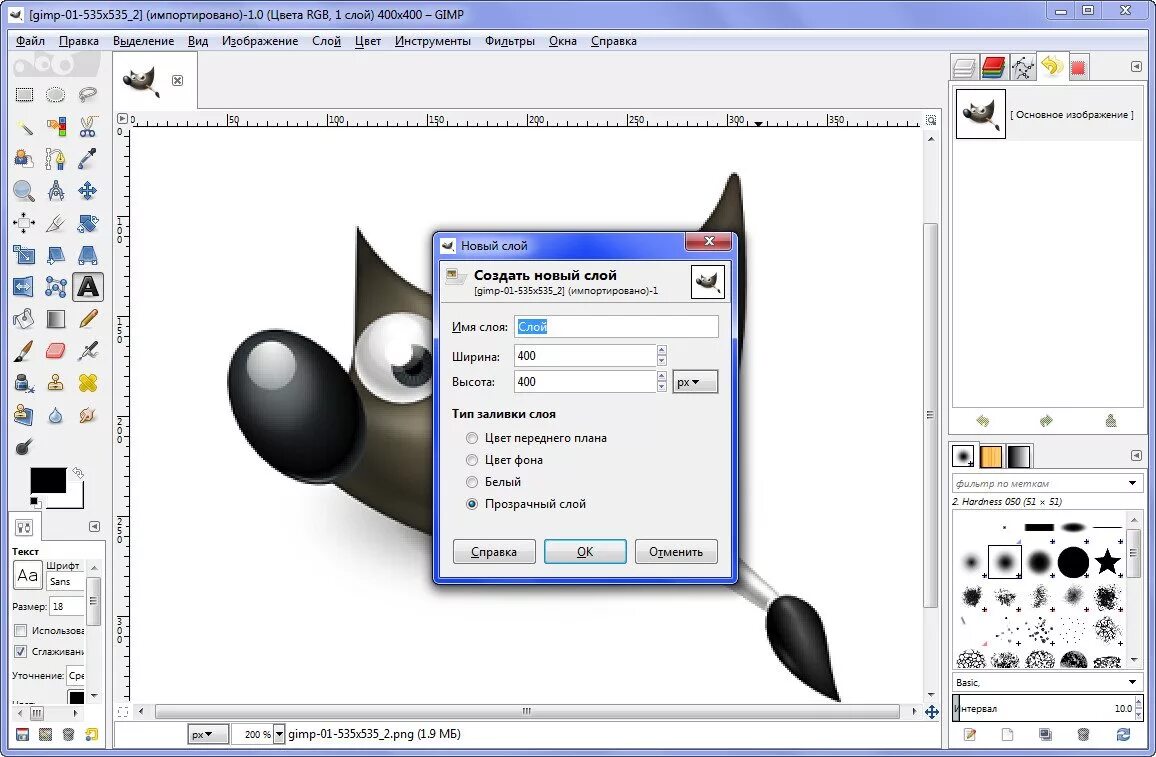
Task: Confirm the new layer with OK
Action: 585,551
